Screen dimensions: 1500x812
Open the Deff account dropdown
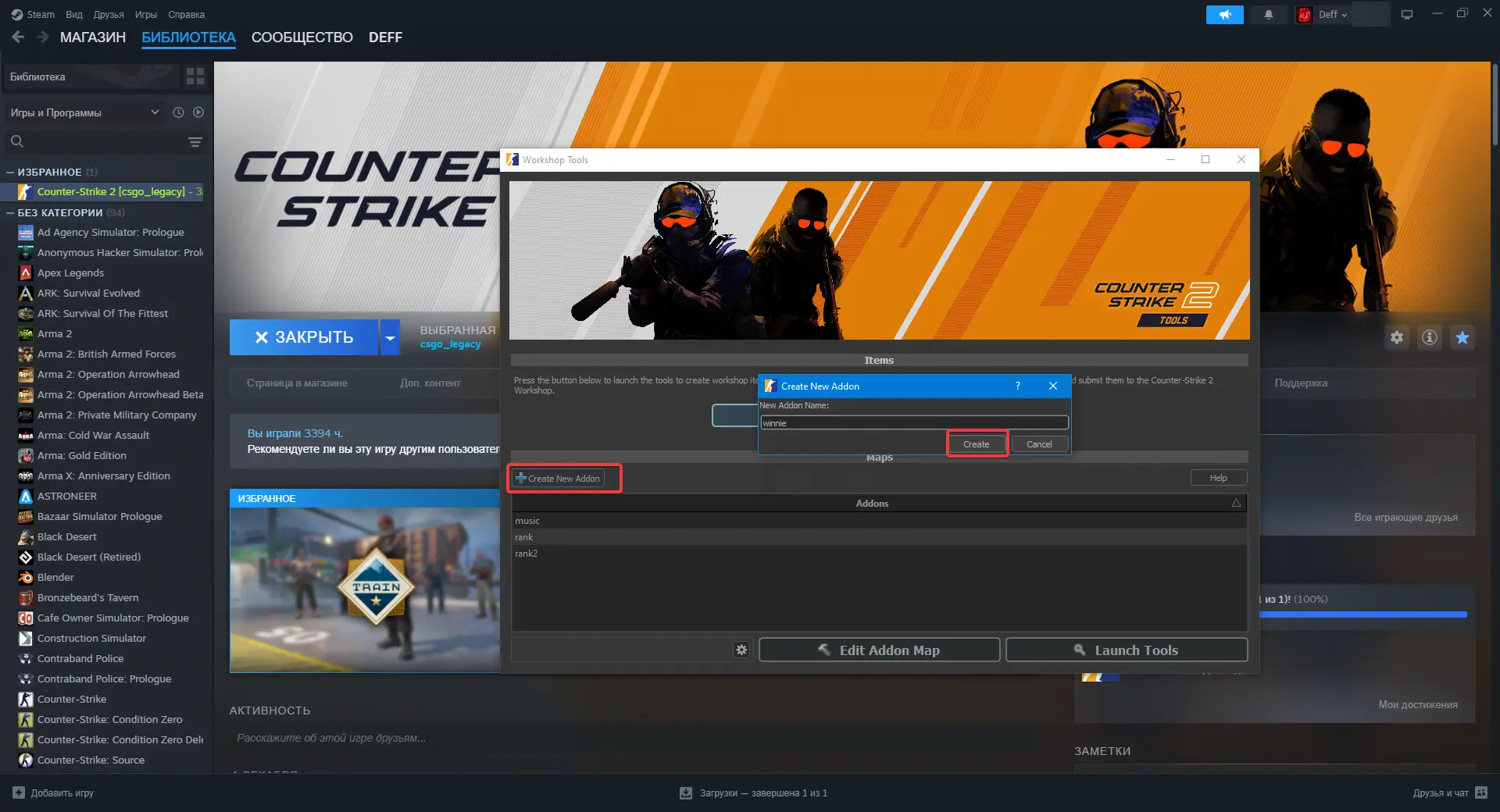1334,14
